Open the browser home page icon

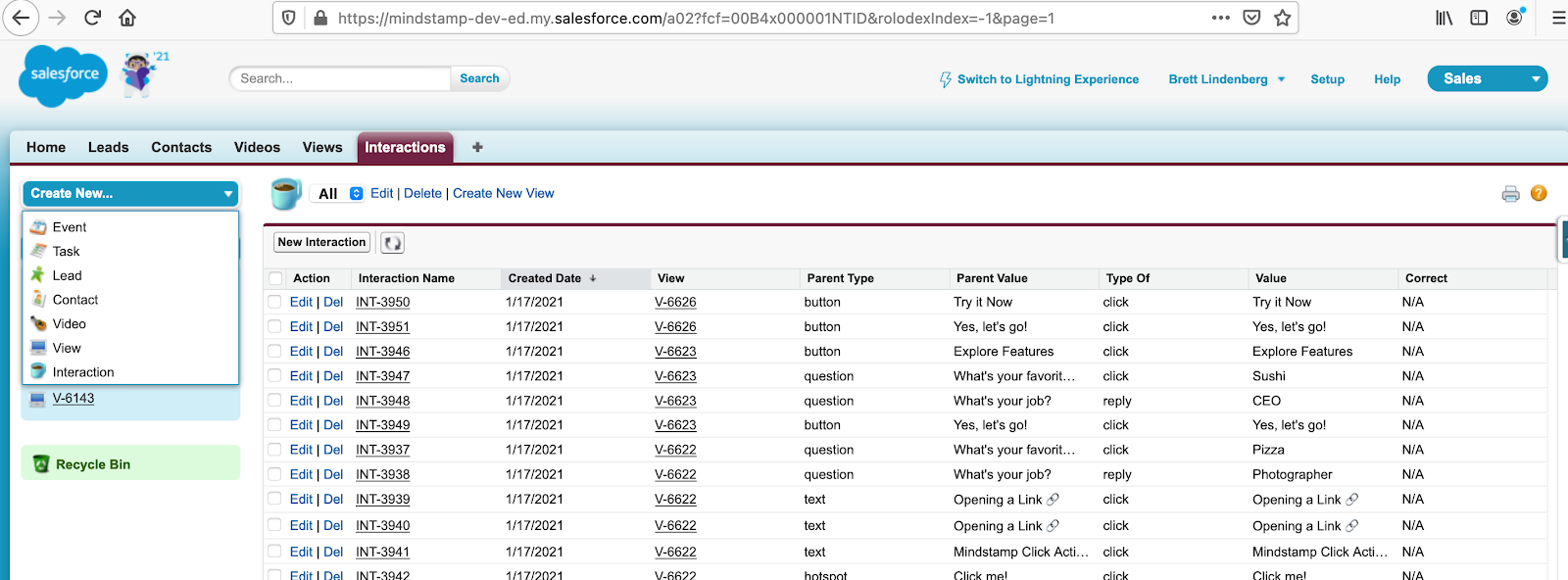tap(127, 18)
